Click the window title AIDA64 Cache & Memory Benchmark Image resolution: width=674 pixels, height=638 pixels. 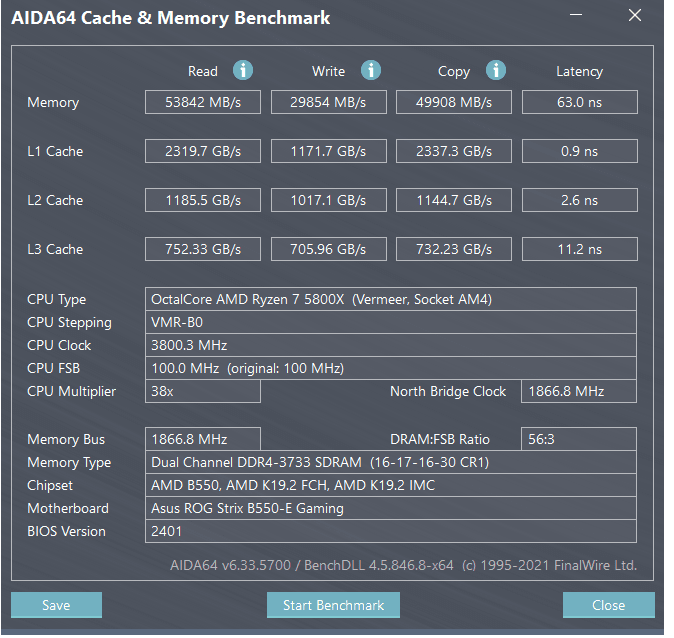[171, 18]
